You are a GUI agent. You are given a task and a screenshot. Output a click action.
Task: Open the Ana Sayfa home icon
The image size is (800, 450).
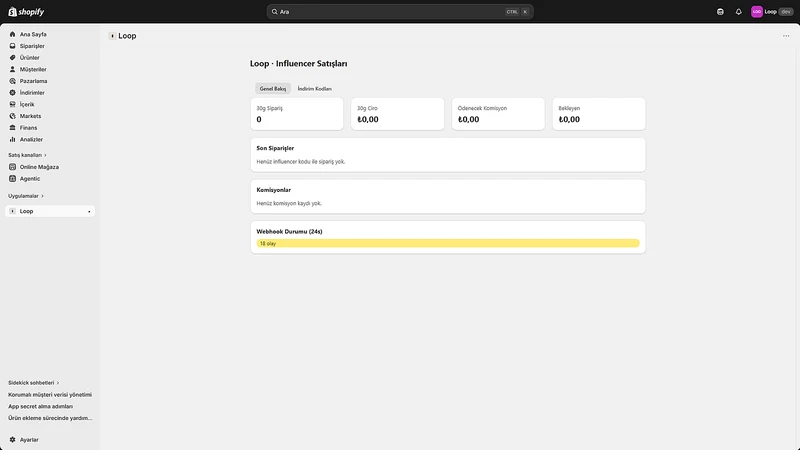pos(13,34)
